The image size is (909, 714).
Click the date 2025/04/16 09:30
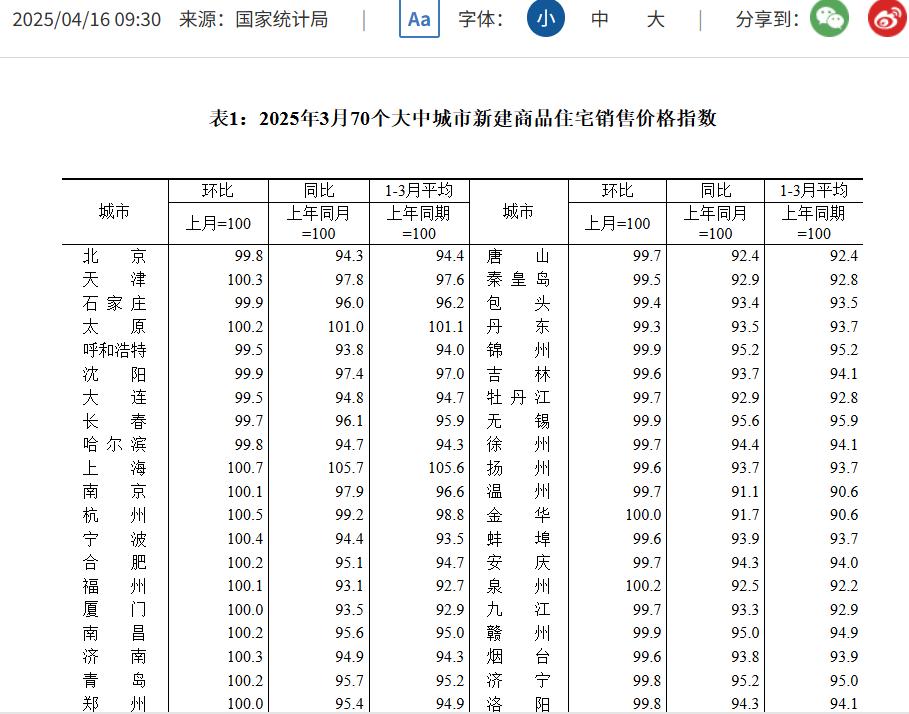tap(87, 19)
